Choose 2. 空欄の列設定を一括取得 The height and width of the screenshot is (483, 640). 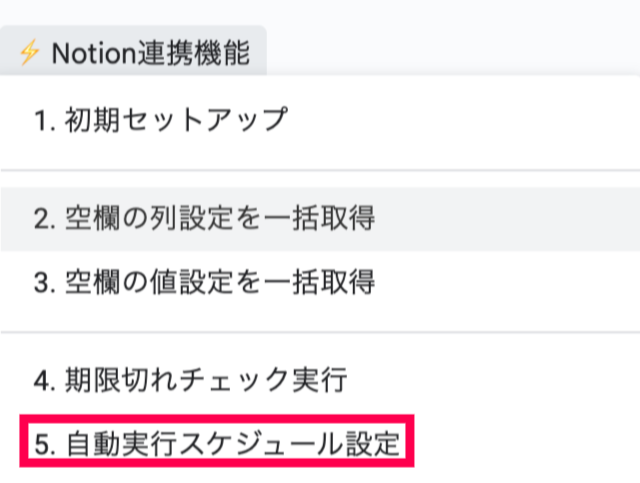coord(204,219)
